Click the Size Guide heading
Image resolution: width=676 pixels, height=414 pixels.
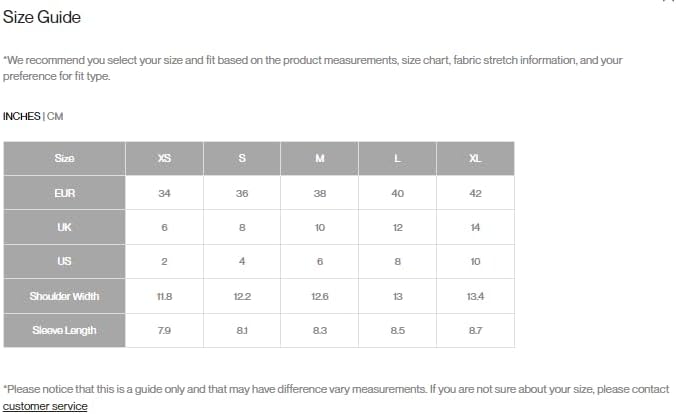point(42,18)
